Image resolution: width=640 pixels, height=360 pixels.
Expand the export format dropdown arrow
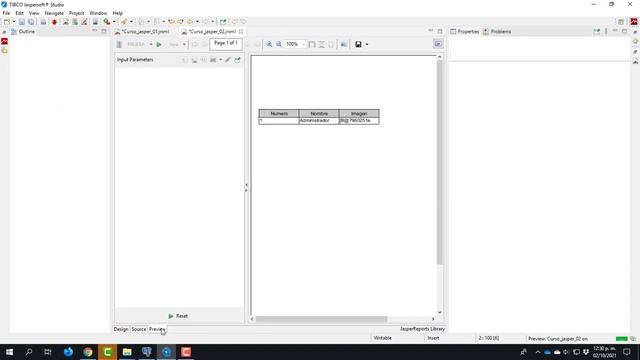pyautogui.click(x=367, y=44)
